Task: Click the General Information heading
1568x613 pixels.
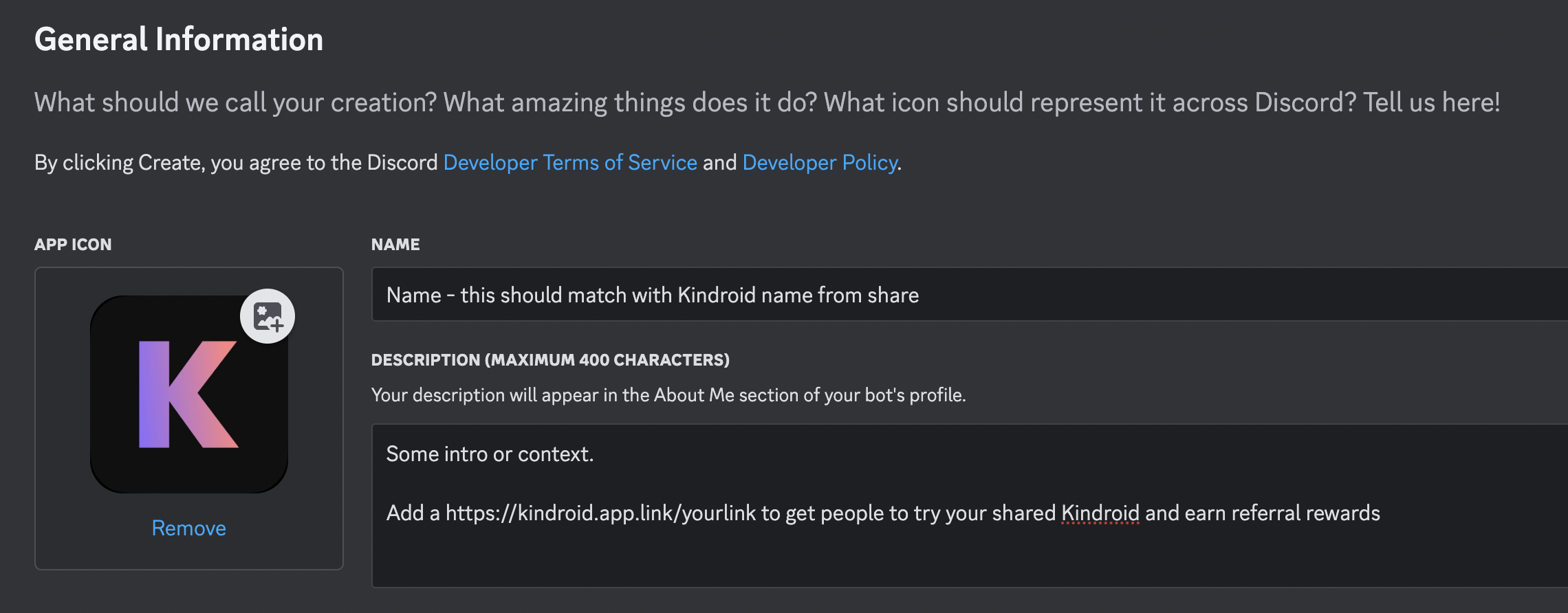Action: (x=179, y=39)
